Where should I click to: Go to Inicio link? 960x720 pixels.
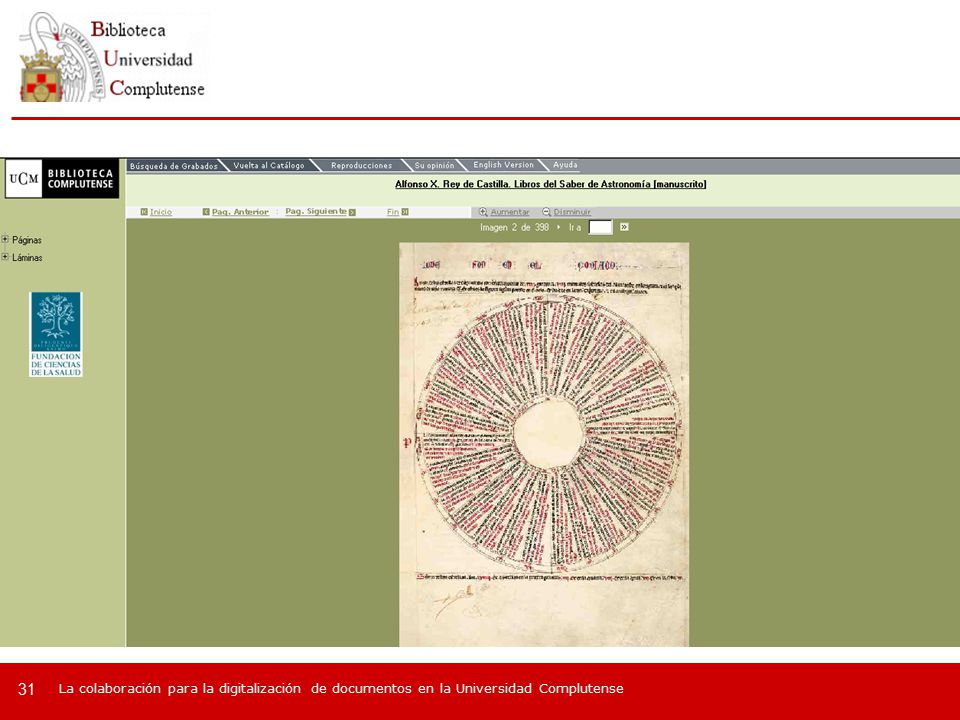[x=161, y=212]
